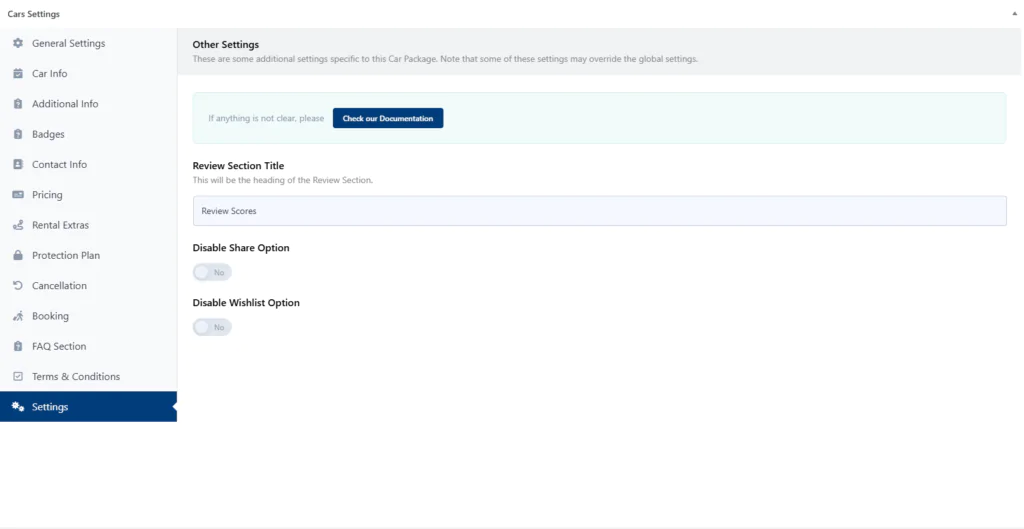
Task: Click the Disable Share Option label
Action: 241,248
